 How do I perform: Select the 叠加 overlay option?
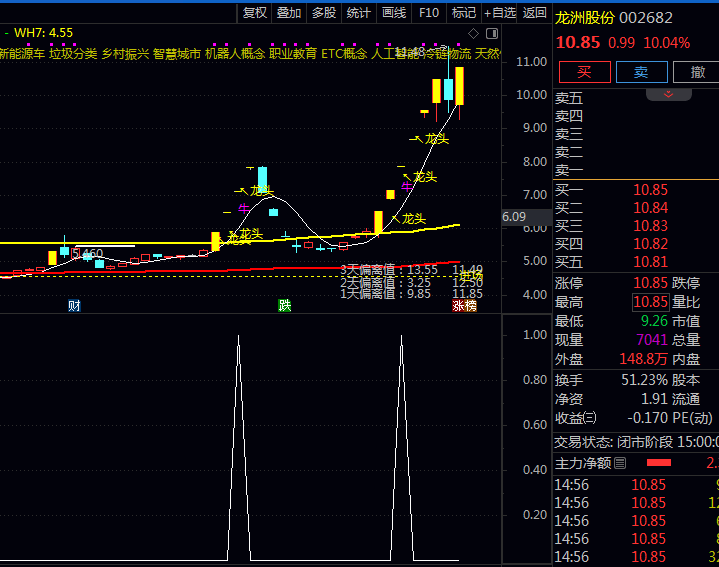pos(289,13)
